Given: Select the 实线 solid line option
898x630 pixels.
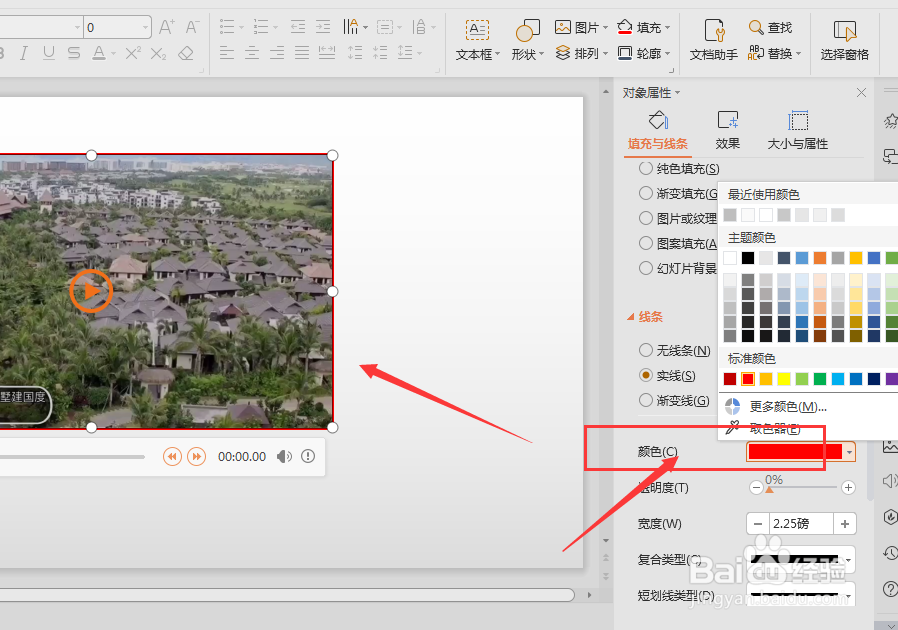Looking at the screenshot, I should (x=645, y=375).
